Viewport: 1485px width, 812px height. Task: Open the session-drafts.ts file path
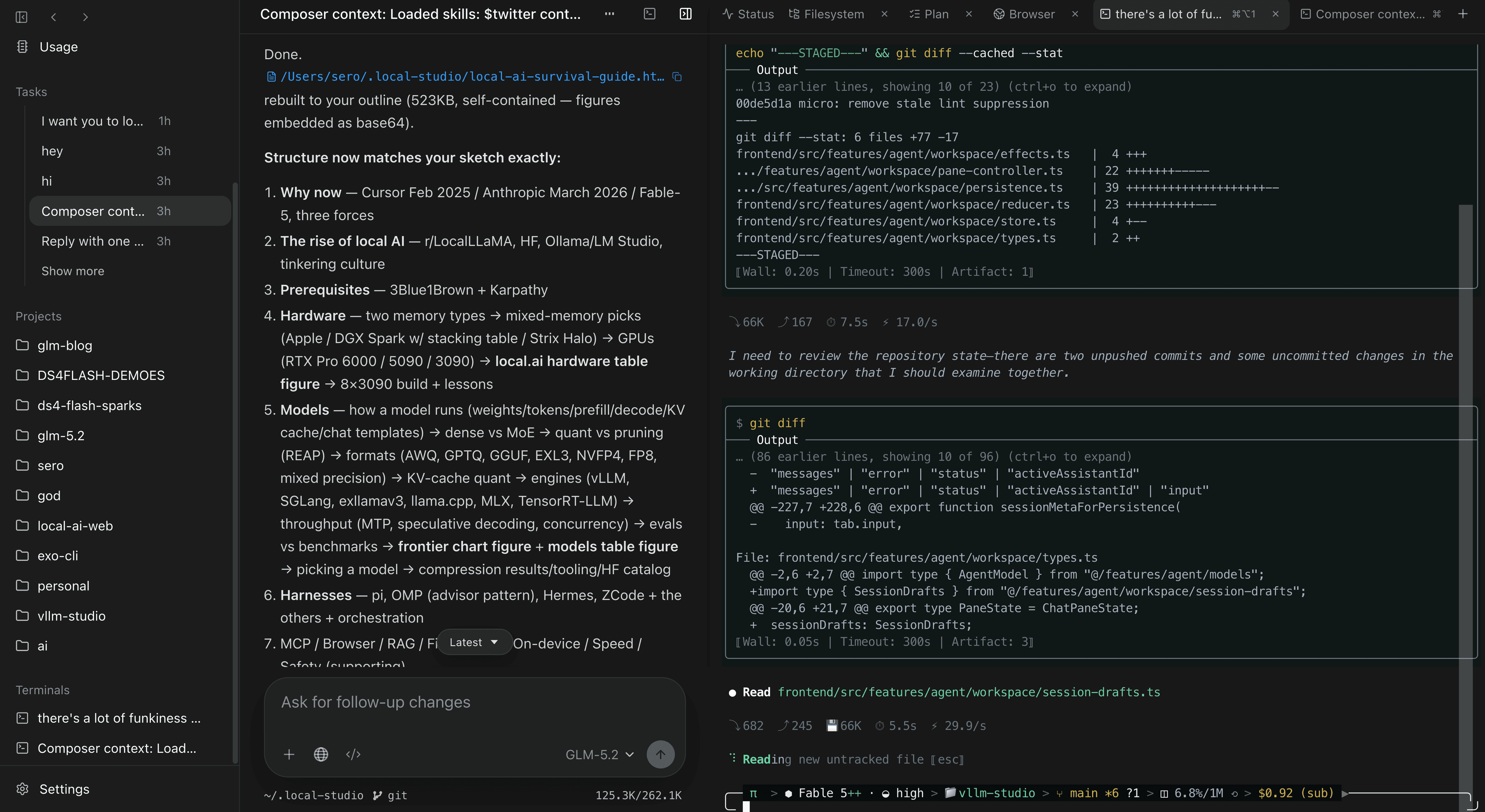968,692
